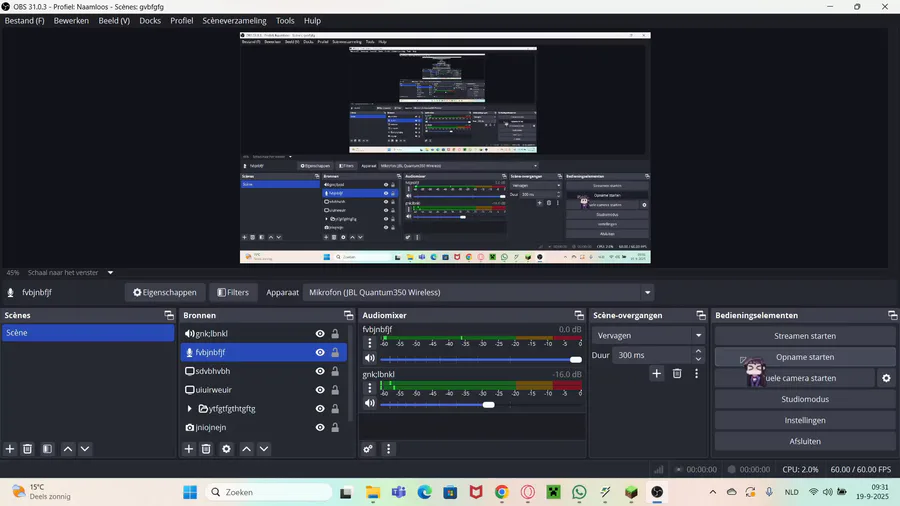The image size is (900, 506).
Task: Mute the fvbjnbfjf audio channel
Action: (370, 358)
